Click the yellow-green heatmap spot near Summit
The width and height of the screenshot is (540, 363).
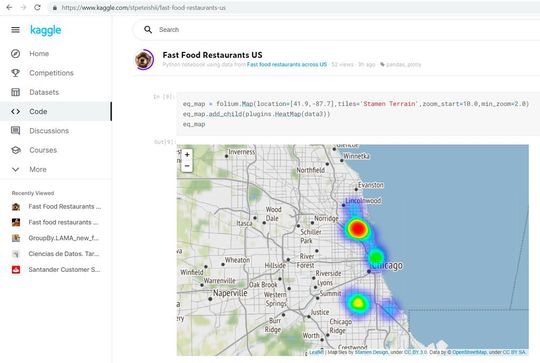click(x=358, y=303)
